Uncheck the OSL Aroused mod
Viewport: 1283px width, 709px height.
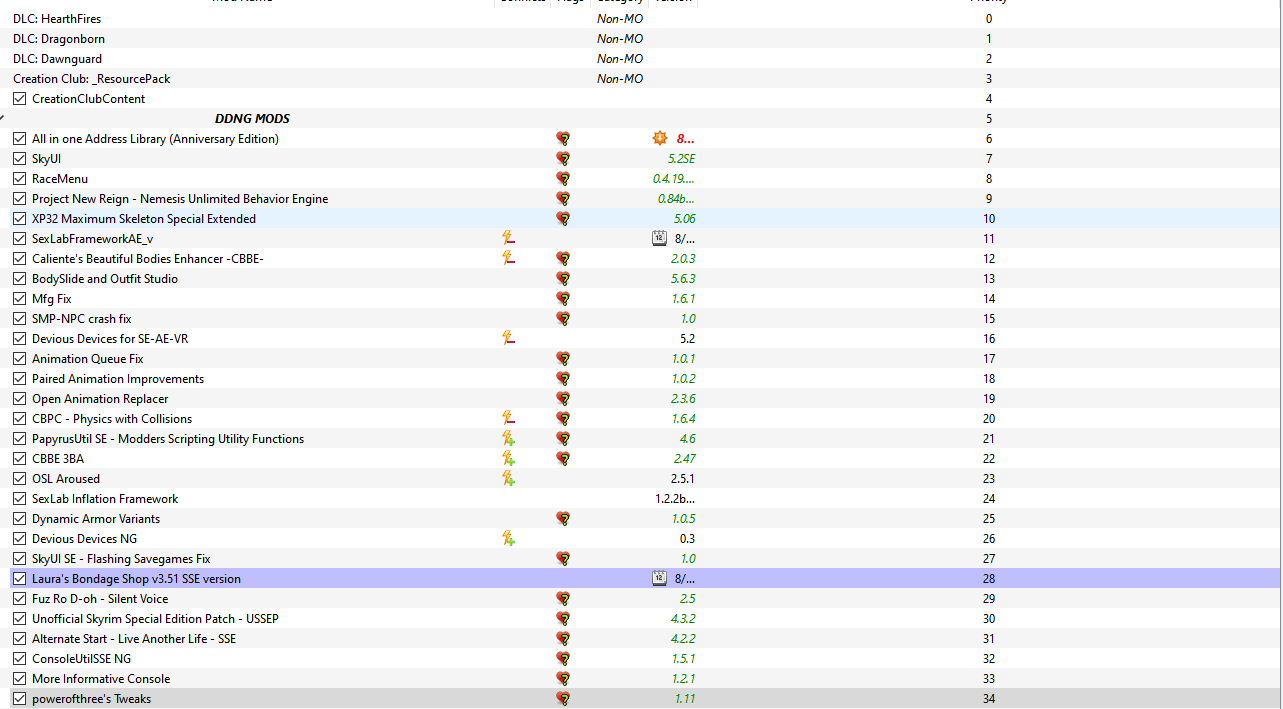[x=20, y=479]
